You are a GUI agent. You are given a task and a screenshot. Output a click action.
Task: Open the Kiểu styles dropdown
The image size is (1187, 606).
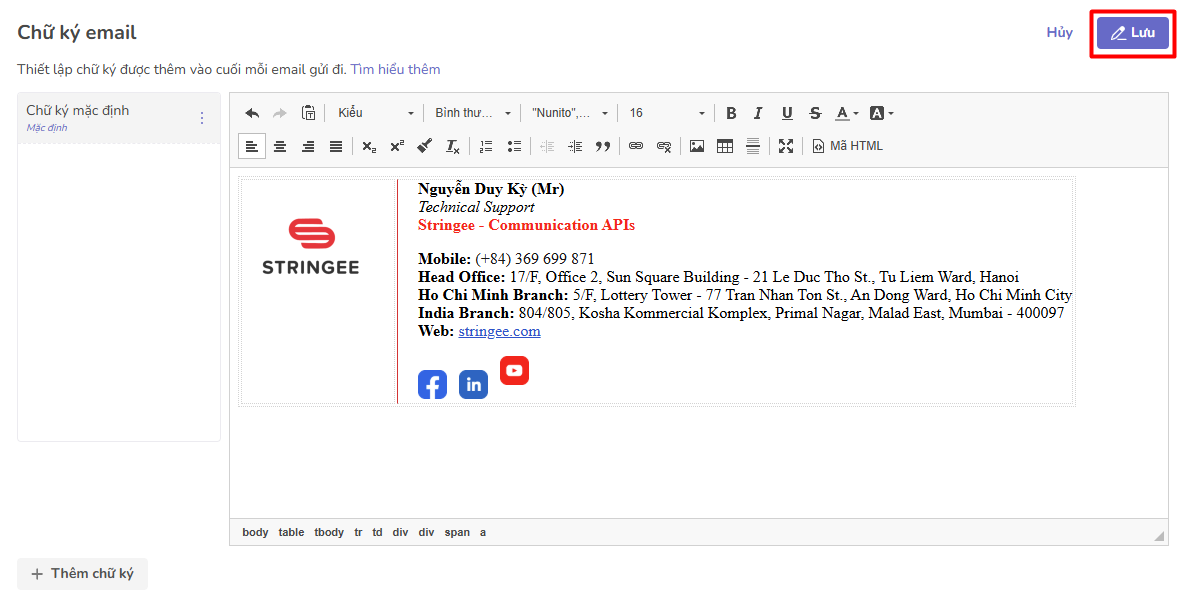tap(375, 113)
